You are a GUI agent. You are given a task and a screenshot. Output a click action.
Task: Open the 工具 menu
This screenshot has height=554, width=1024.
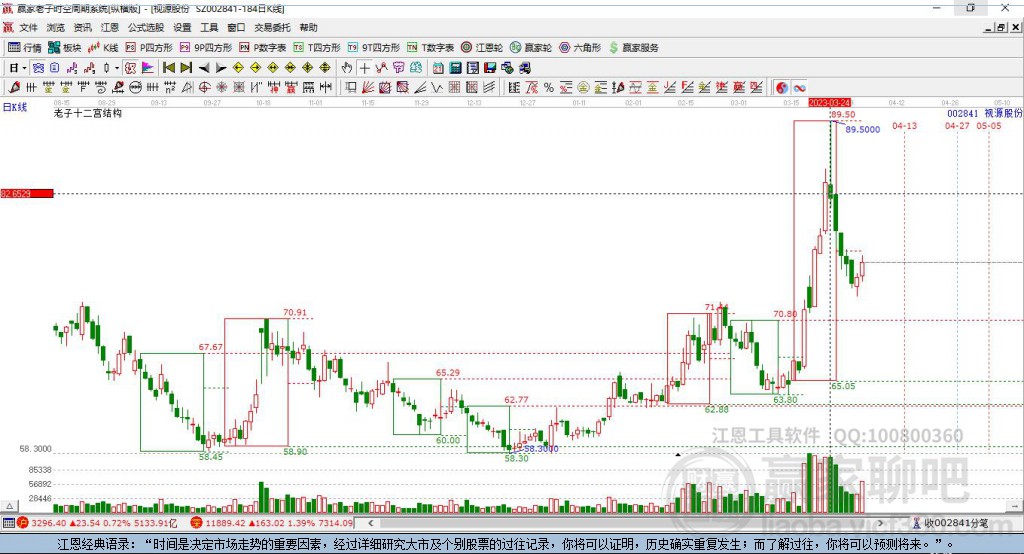pyautogui.click(x=209, y=27)
